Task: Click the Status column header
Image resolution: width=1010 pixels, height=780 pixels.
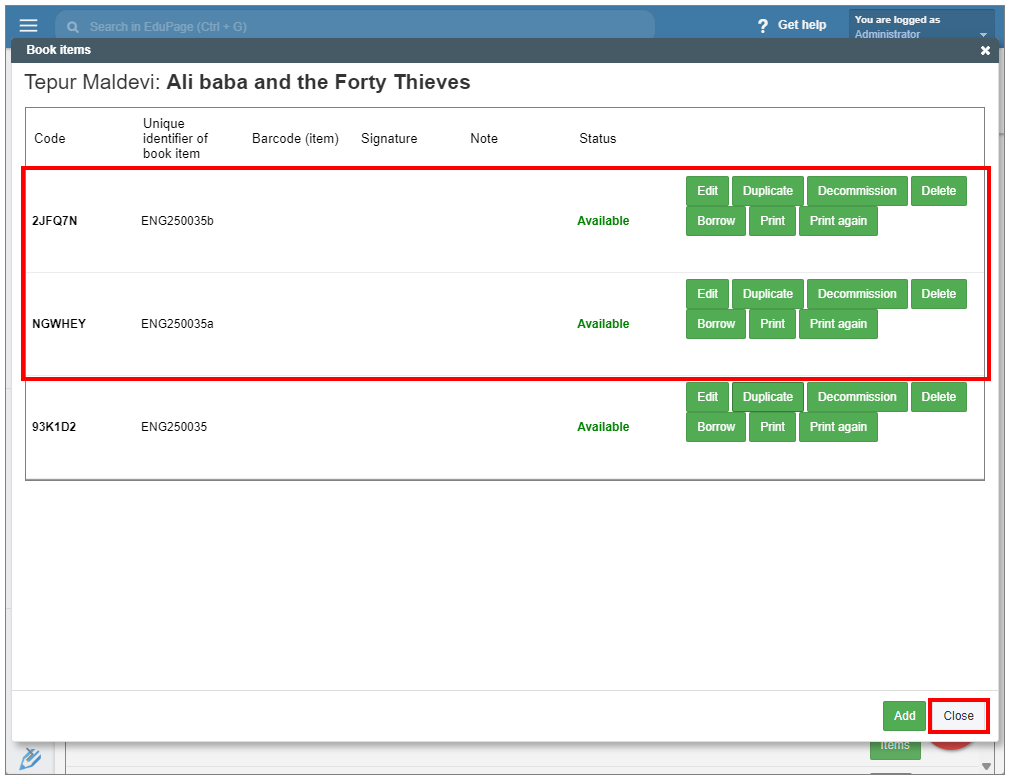Action: 597,139
